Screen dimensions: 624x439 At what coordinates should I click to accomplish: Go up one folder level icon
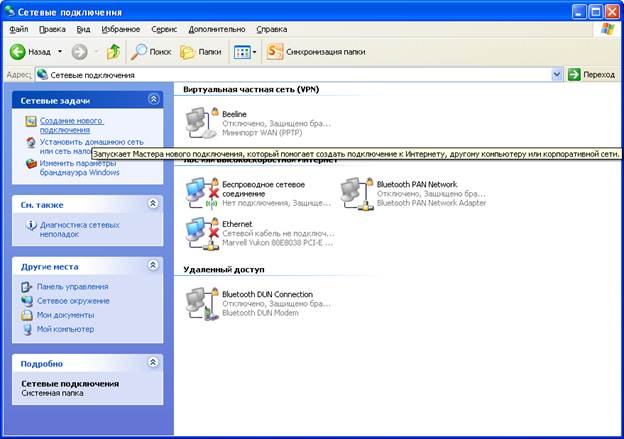pos(113,52)
